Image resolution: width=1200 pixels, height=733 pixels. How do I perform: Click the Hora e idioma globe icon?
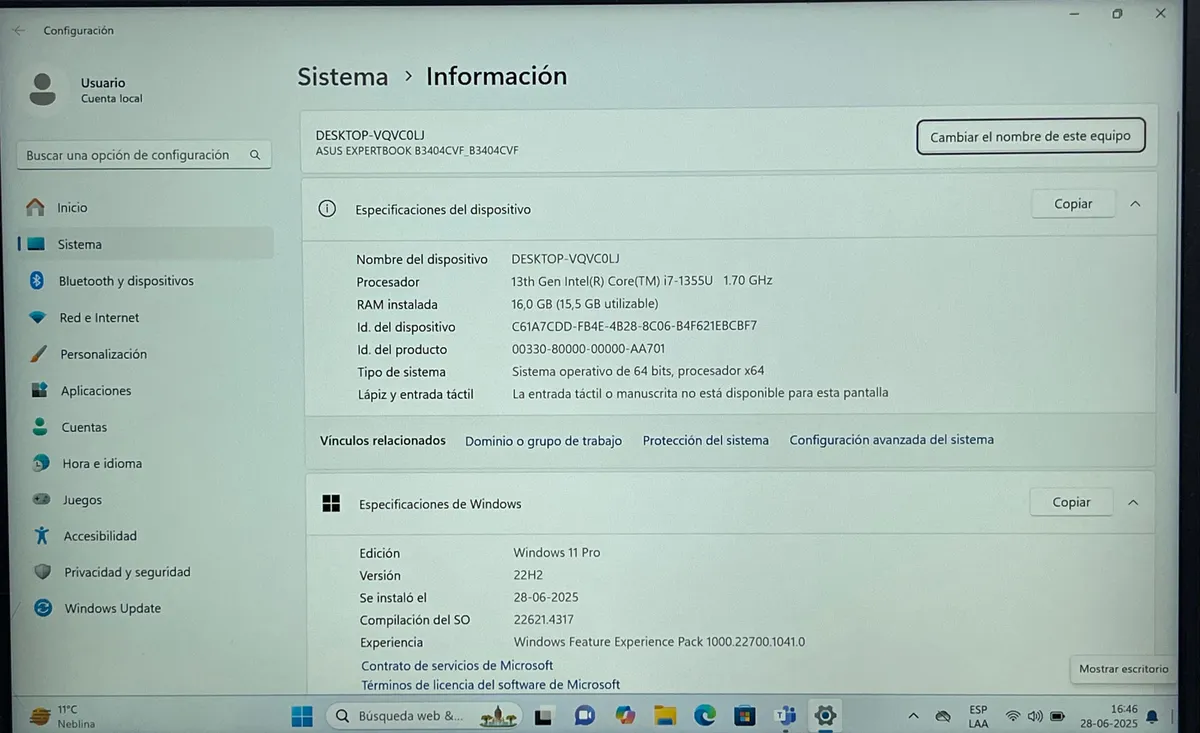pyautogui.click(x=40, y=463)
